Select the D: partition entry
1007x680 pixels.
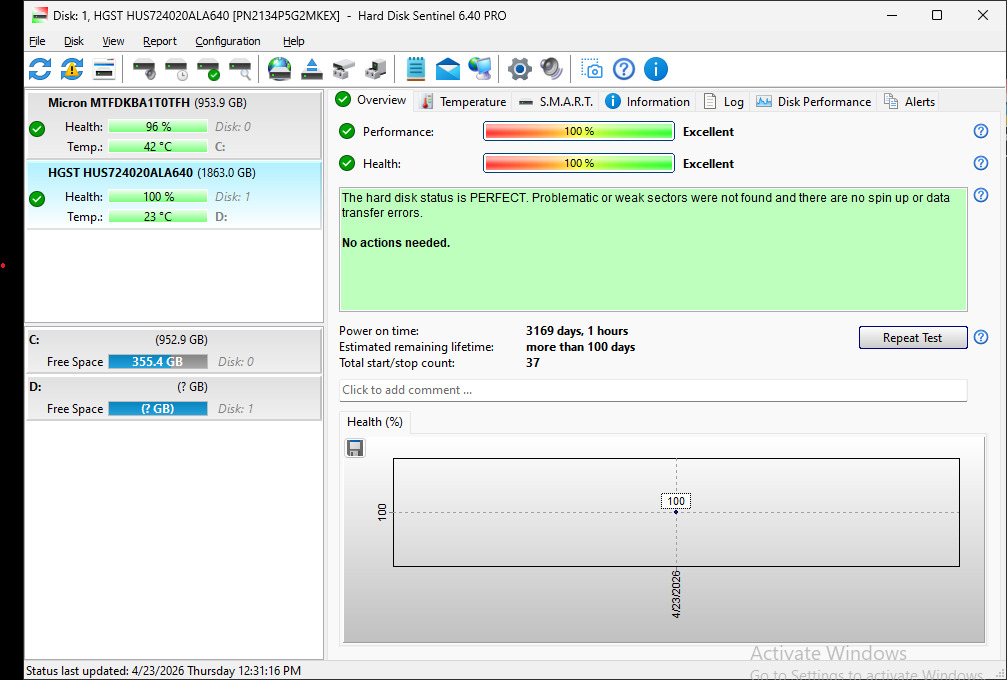point(173,397)
